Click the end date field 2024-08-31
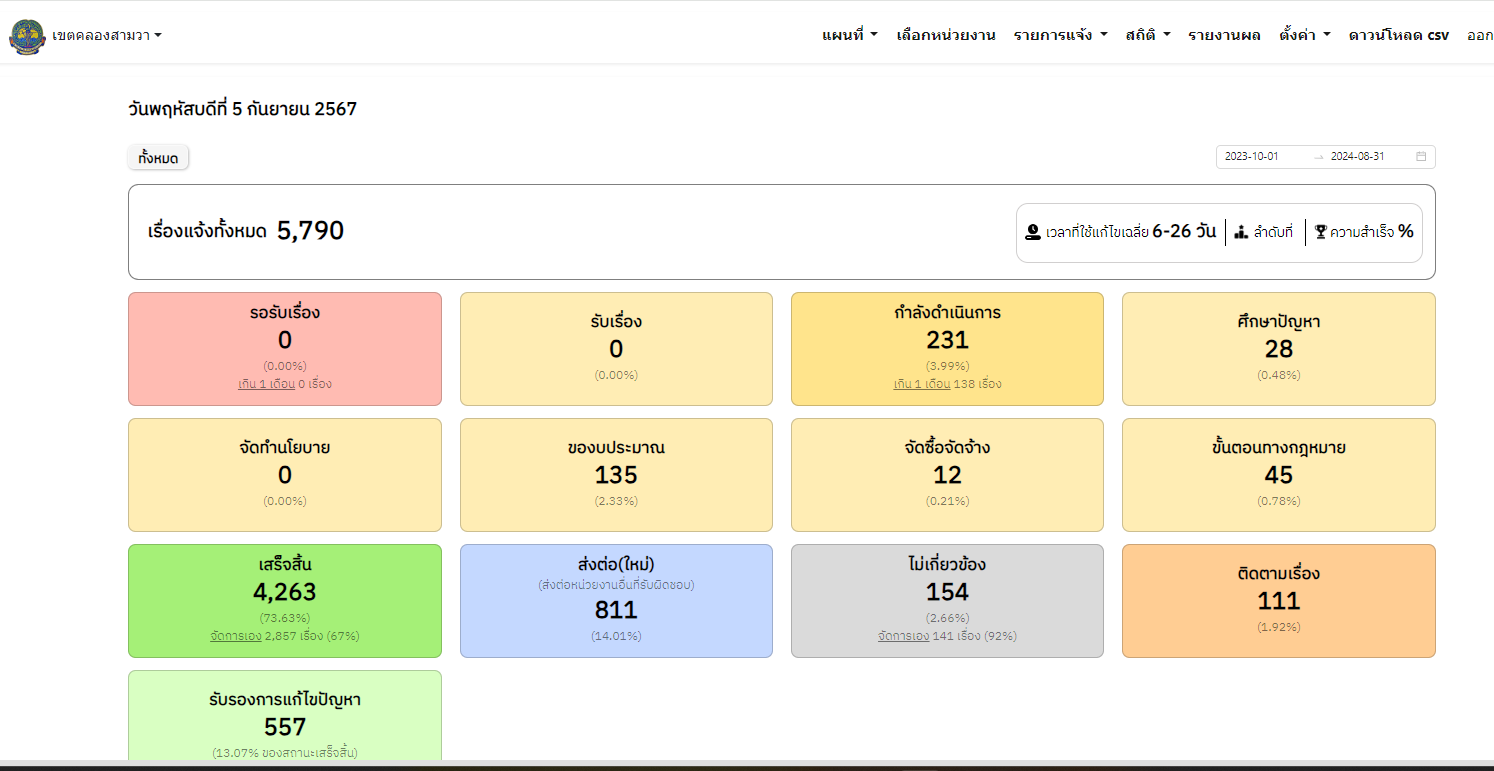The height and width of the screenshot is (771, 1494). (1357, 157)
